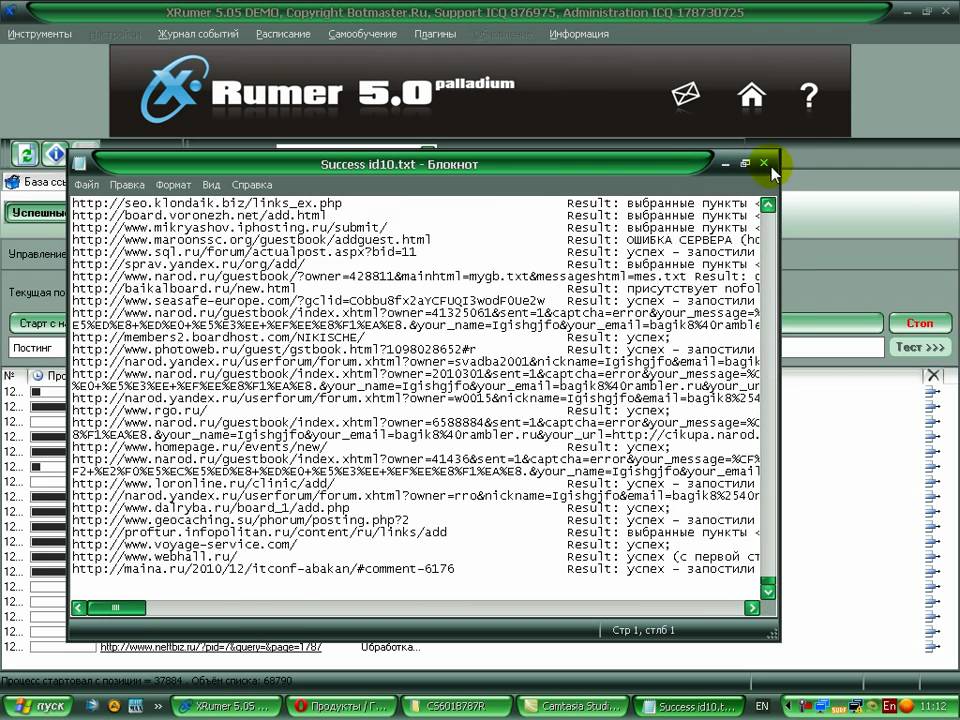Click the red En tray icon

pos(889,706)
